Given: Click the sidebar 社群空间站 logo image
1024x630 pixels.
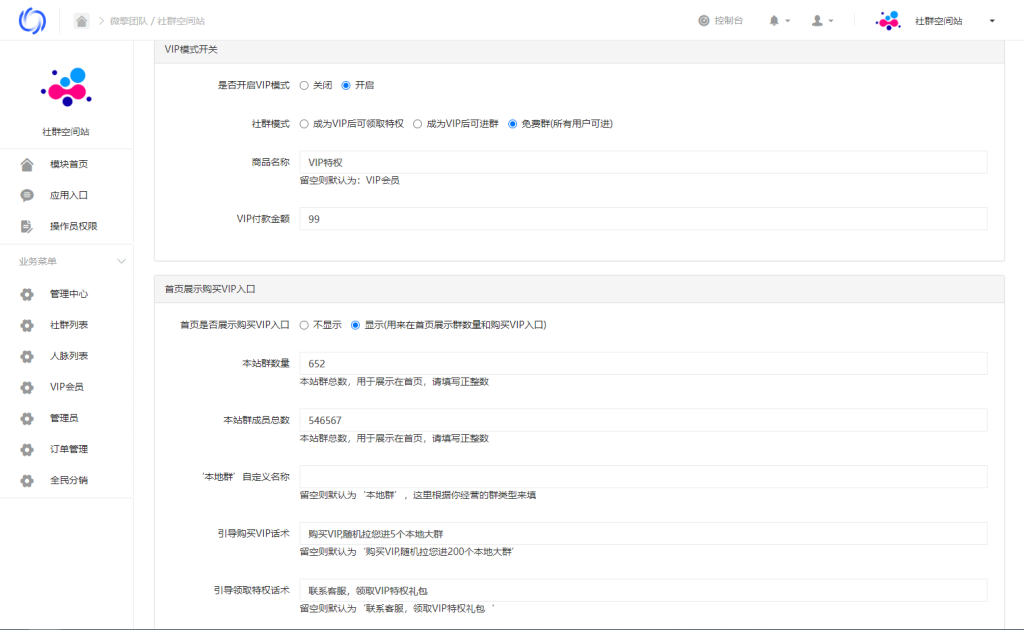Looking at the screenshot, I should tap(66, 87).
